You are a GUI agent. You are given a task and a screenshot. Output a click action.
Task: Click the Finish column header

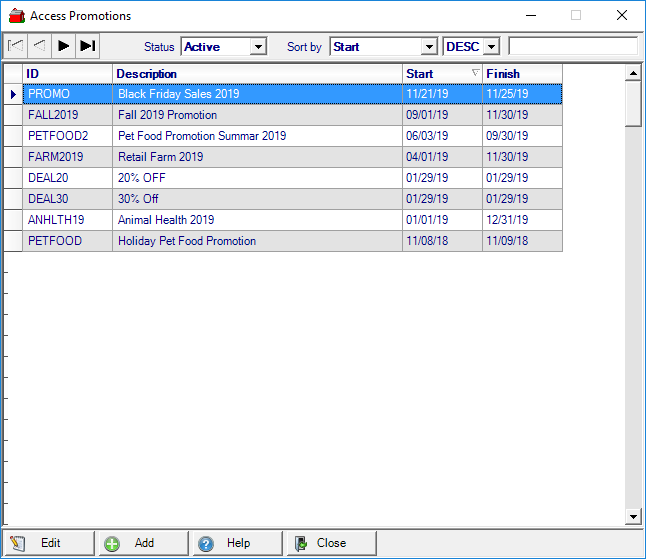pyautogui.click(x=521, y=74)
